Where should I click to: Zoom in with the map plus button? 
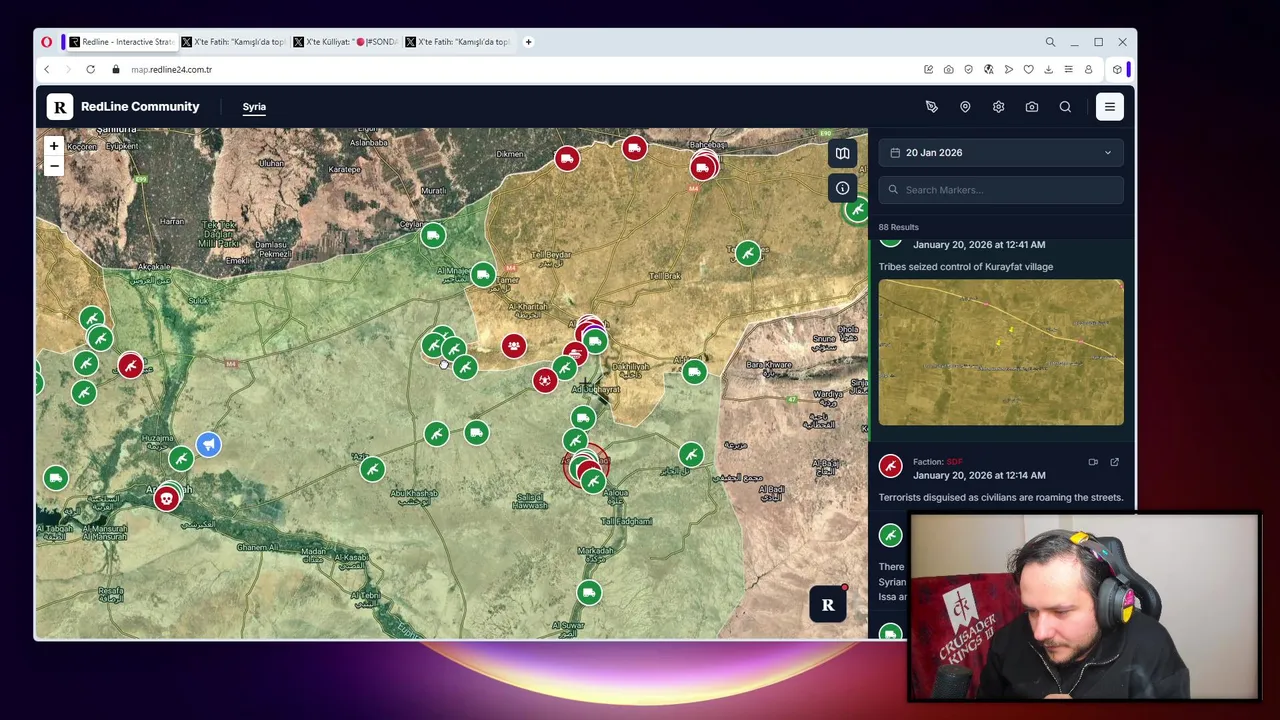click(x=54, y=146)
